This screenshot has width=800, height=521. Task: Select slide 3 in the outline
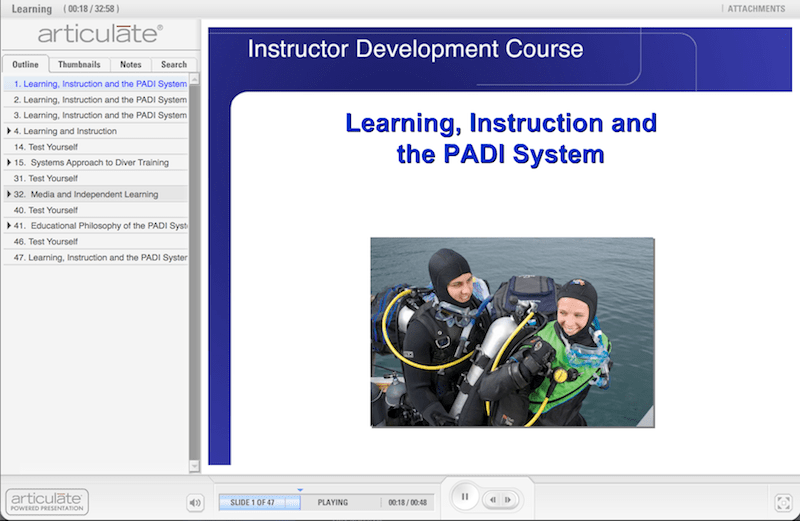[96, 115]
